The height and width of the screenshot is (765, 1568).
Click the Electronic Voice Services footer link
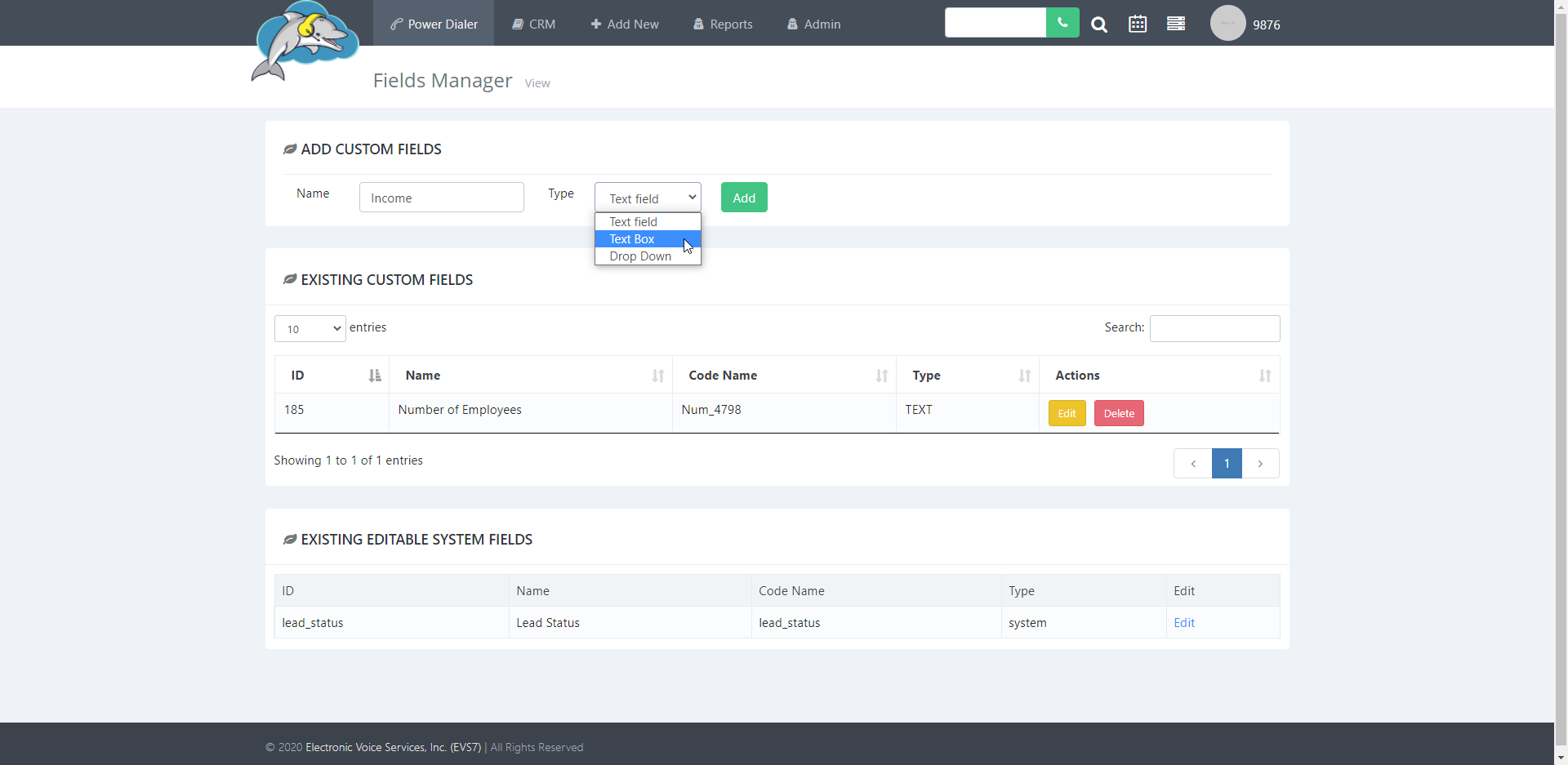(393, 747)
